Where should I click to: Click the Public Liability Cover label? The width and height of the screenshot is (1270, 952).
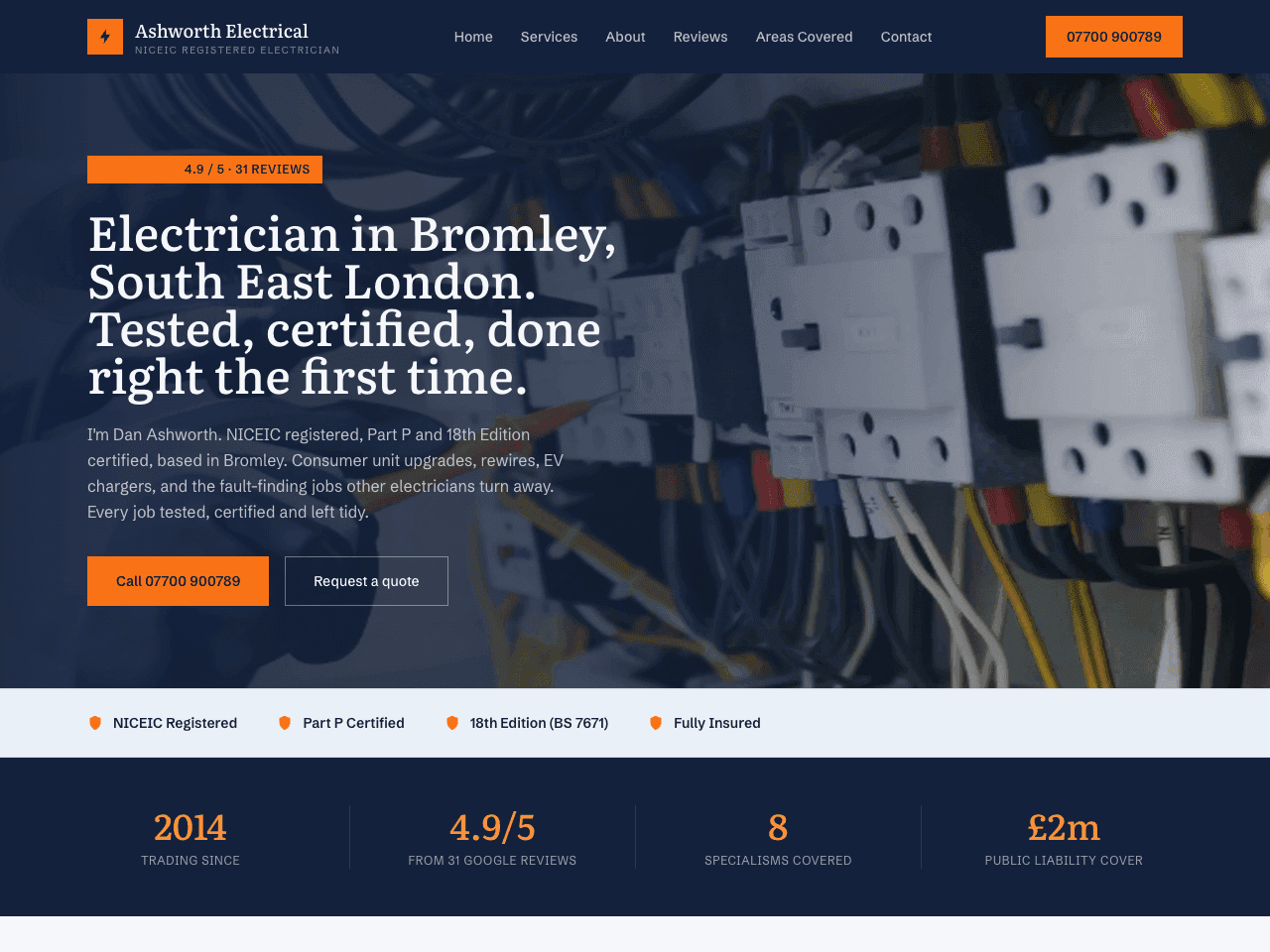click(1064, 861)
